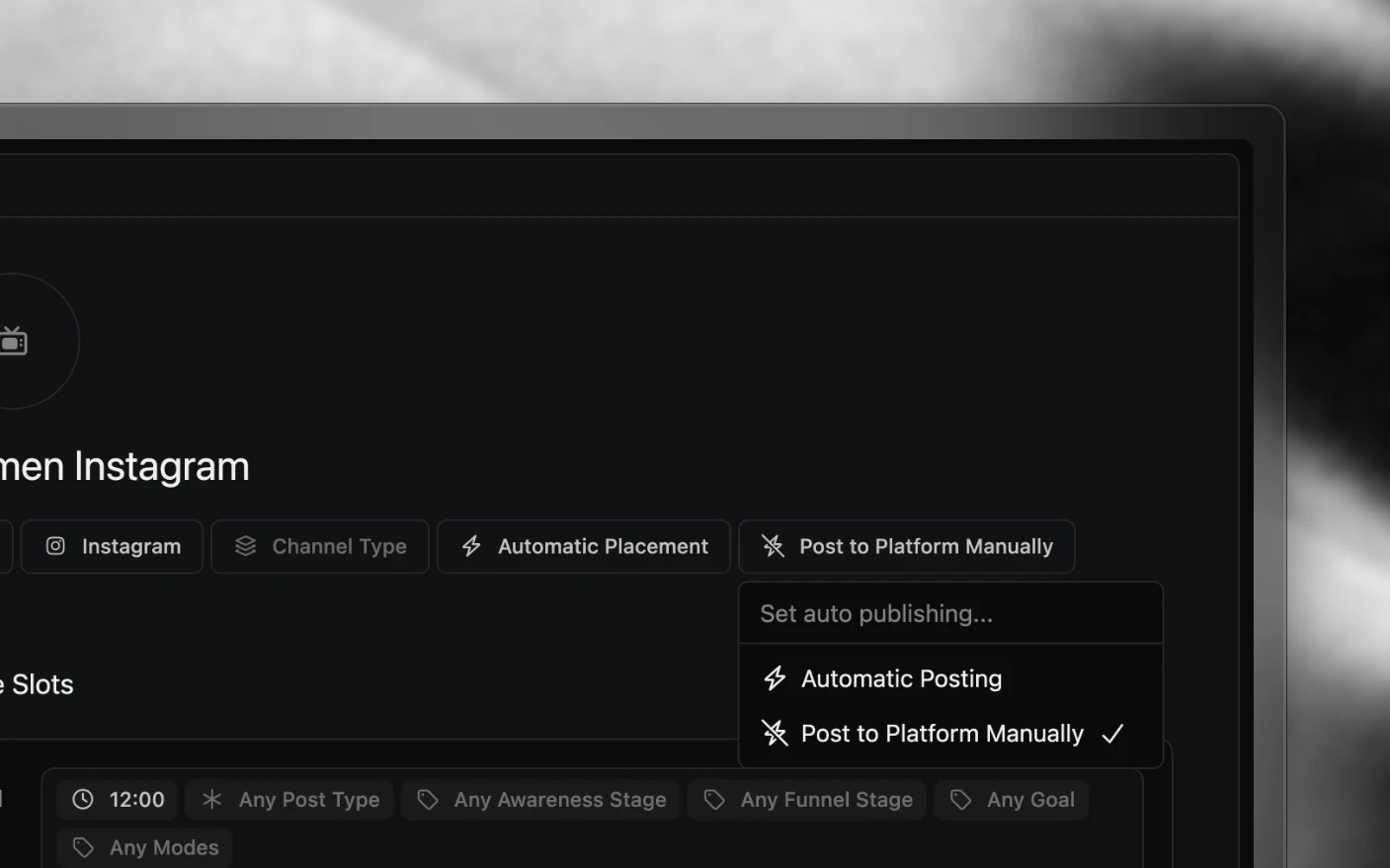This screenshot has height=868, width=1390.
Task: Change the 12:00 time slot
Action: click(x=118, y=800)
